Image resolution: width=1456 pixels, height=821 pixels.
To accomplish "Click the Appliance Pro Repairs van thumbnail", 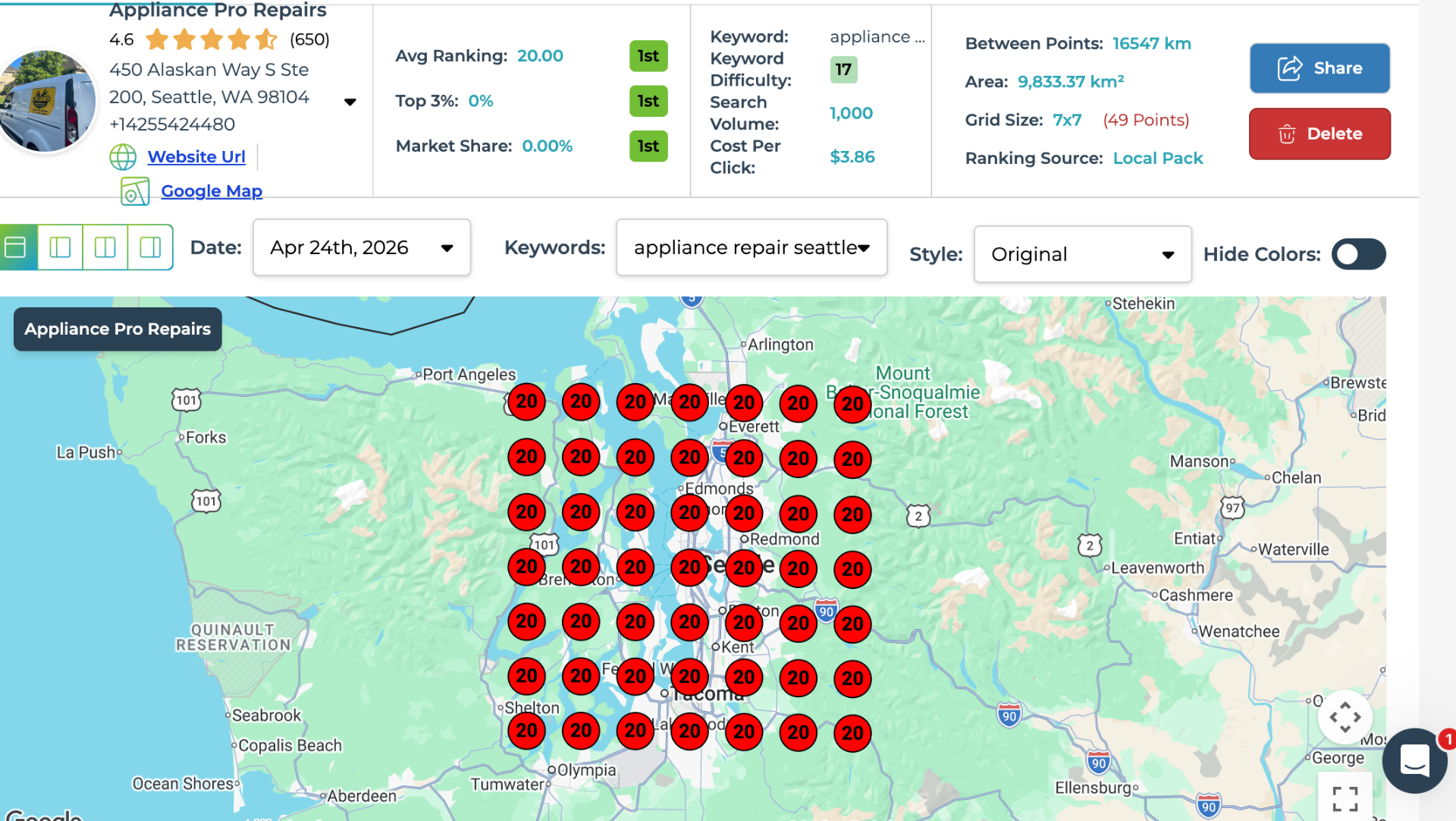I will [47, 101].
